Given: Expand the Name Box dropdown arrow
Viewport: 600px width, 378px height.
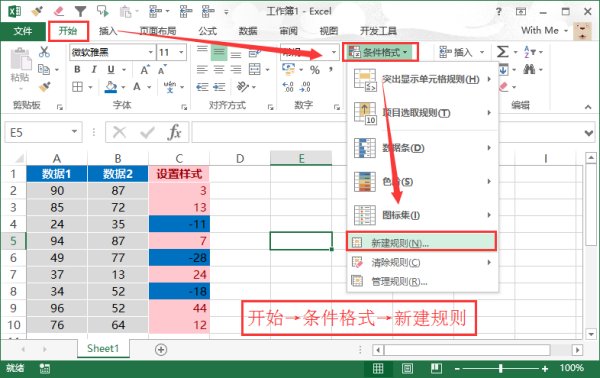Looking at the screenshot, I should [74, 132].
